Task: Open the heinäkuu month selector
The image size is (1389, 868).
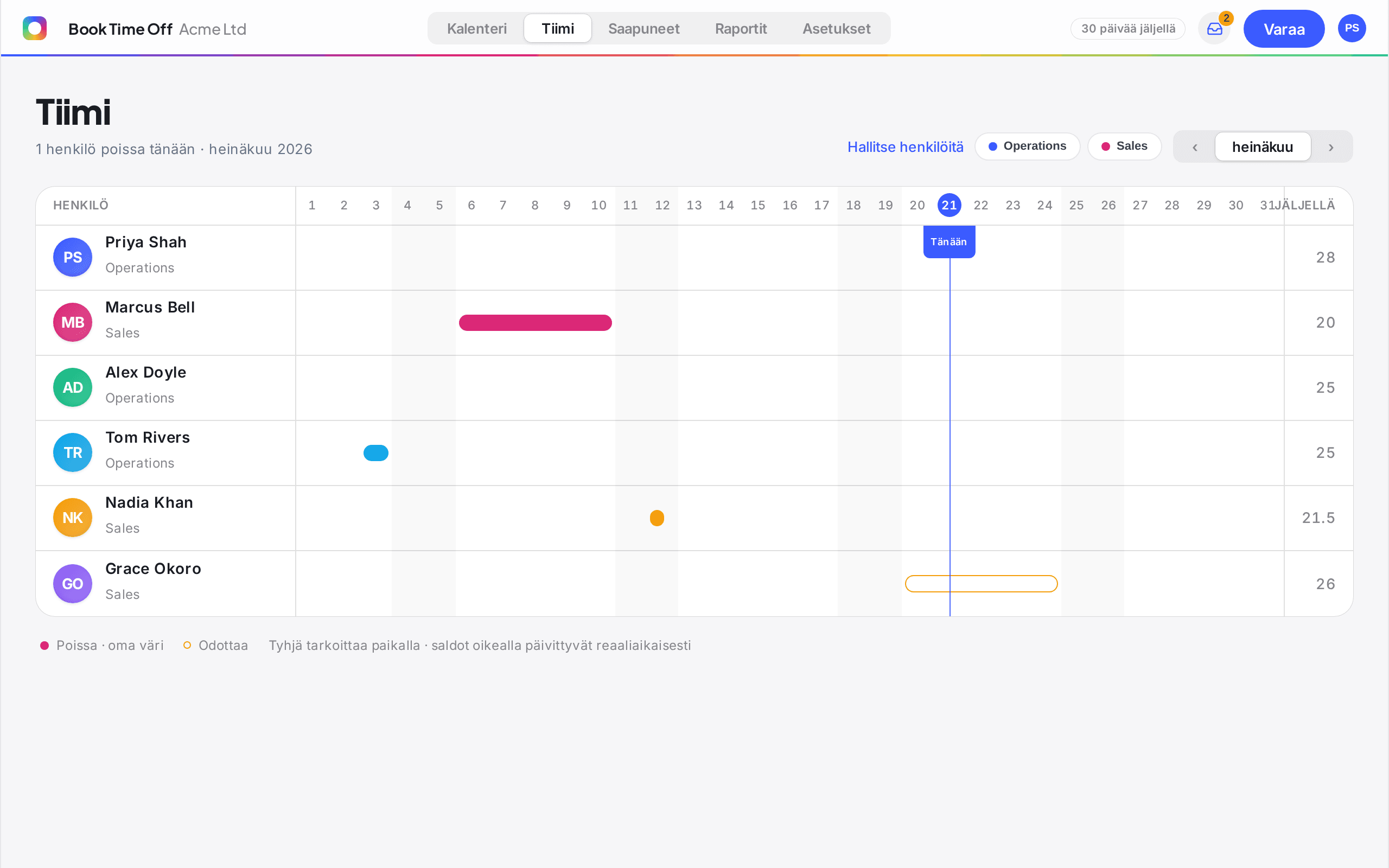Action: point(1263,147)
